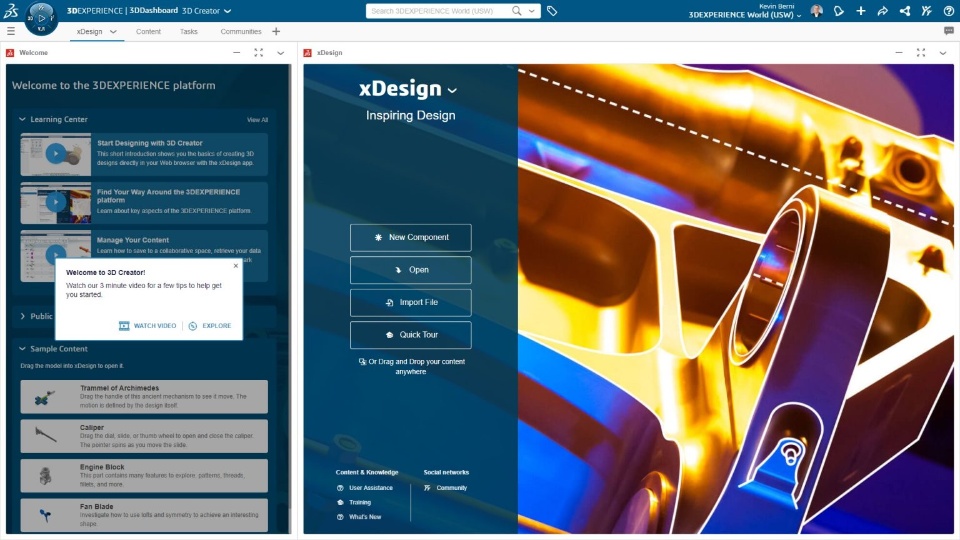Image resolution: width=960 pixels, height=540 pixels.
Task: Open the Training link
Action: click(x=360, y=502)
